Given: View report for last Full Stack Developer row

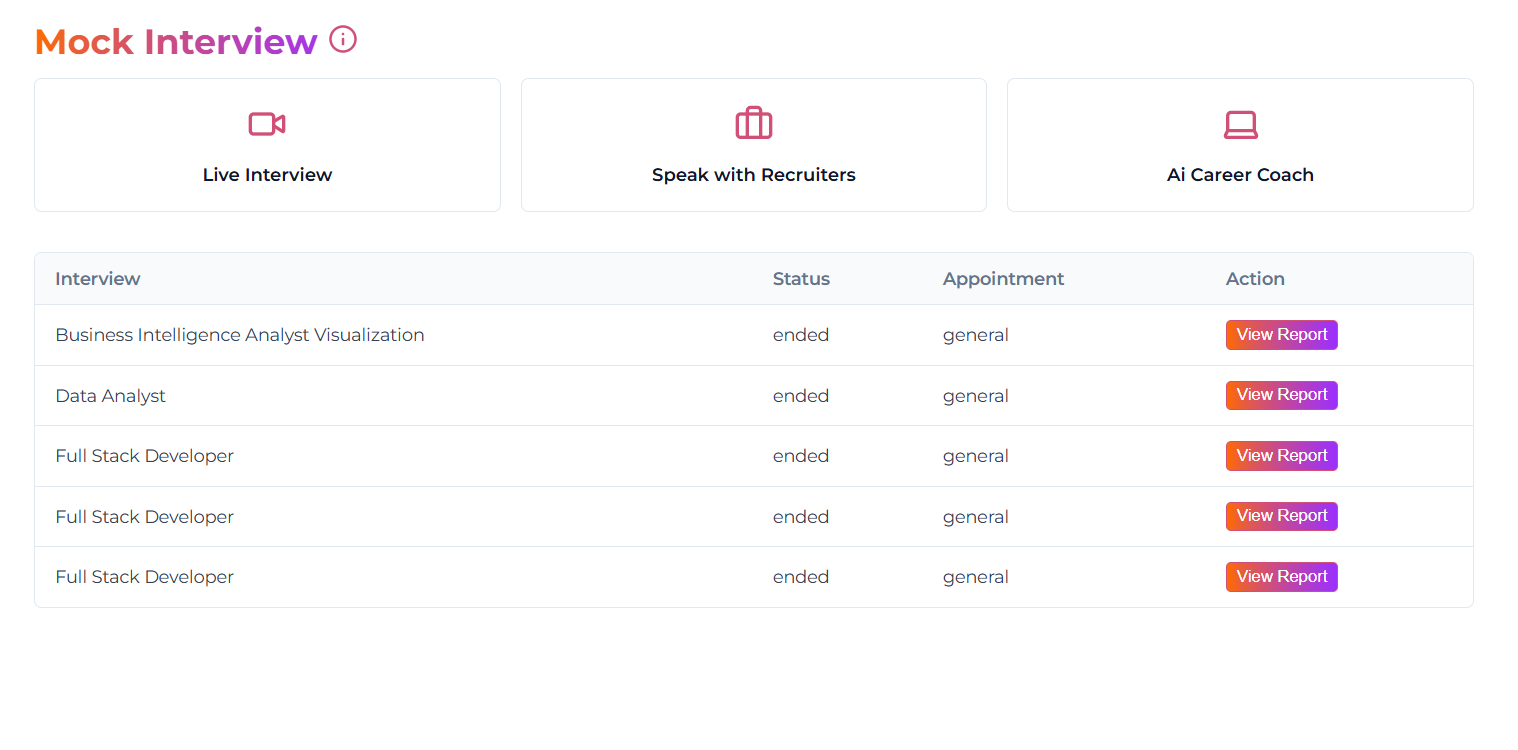Looking at the screenshot, I should (1281, 577).
